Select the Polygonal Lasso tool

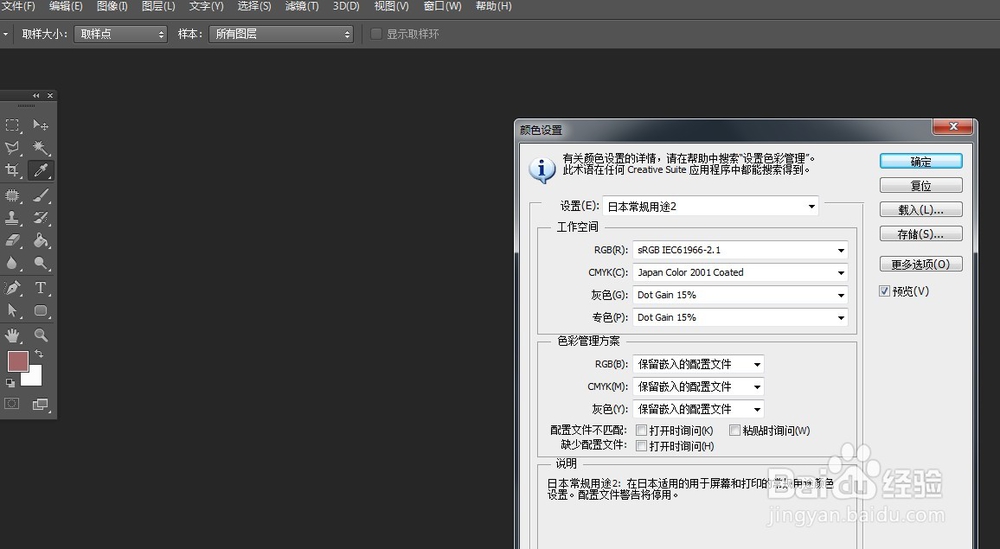(x=12, y=148)
